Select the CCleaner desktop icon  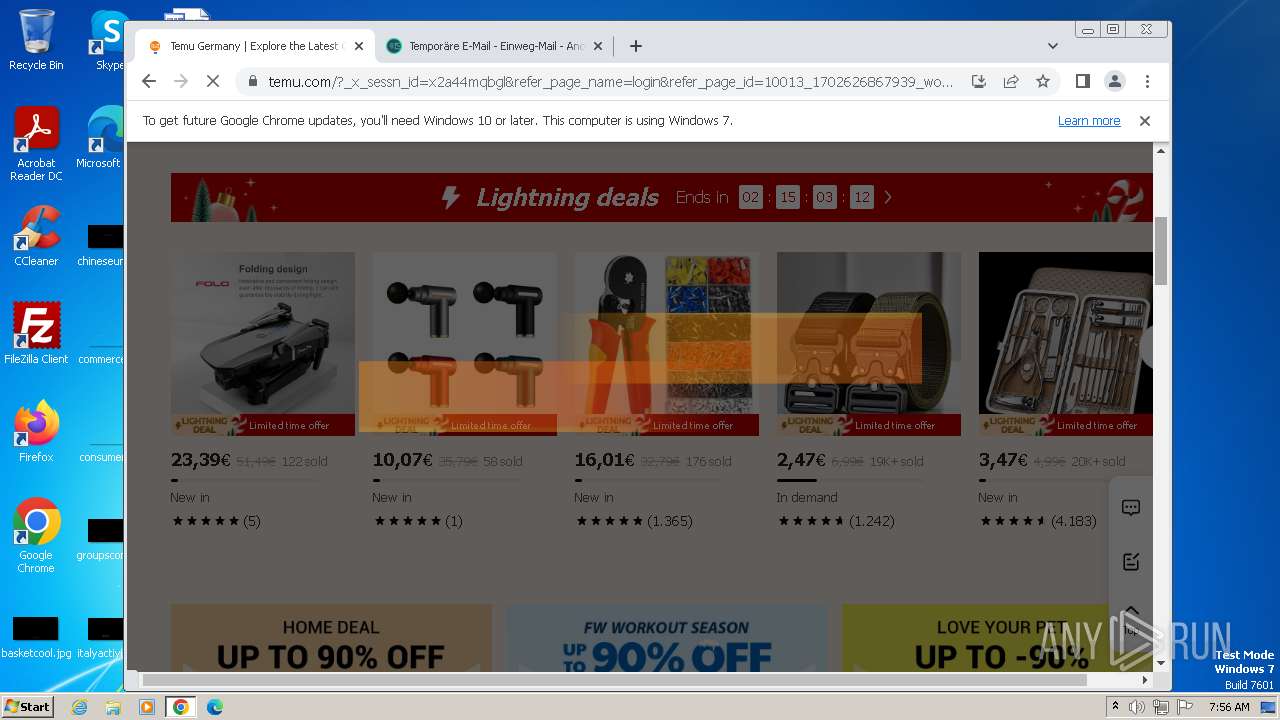pyautogui.click(x=36, y=236)
